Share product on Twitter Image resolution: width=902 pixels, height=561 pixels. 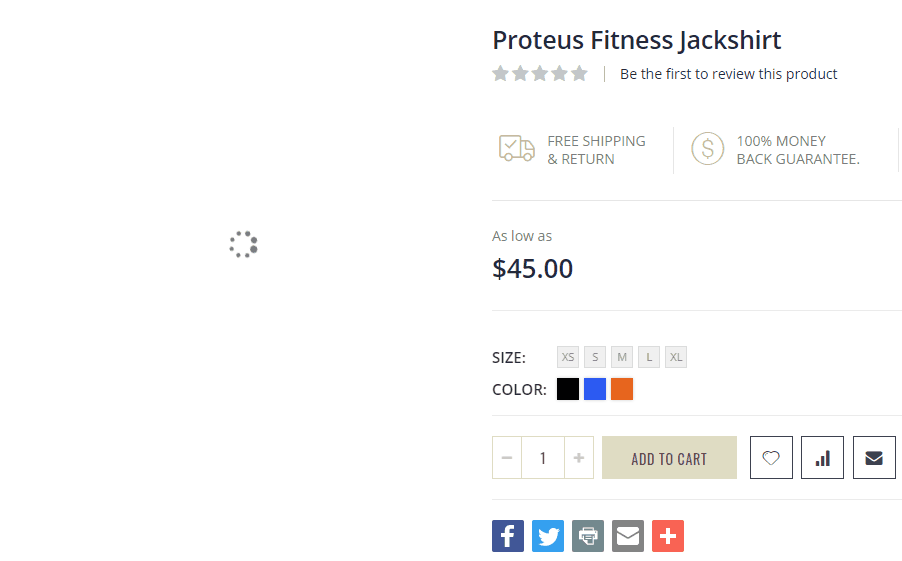(548, 536)
